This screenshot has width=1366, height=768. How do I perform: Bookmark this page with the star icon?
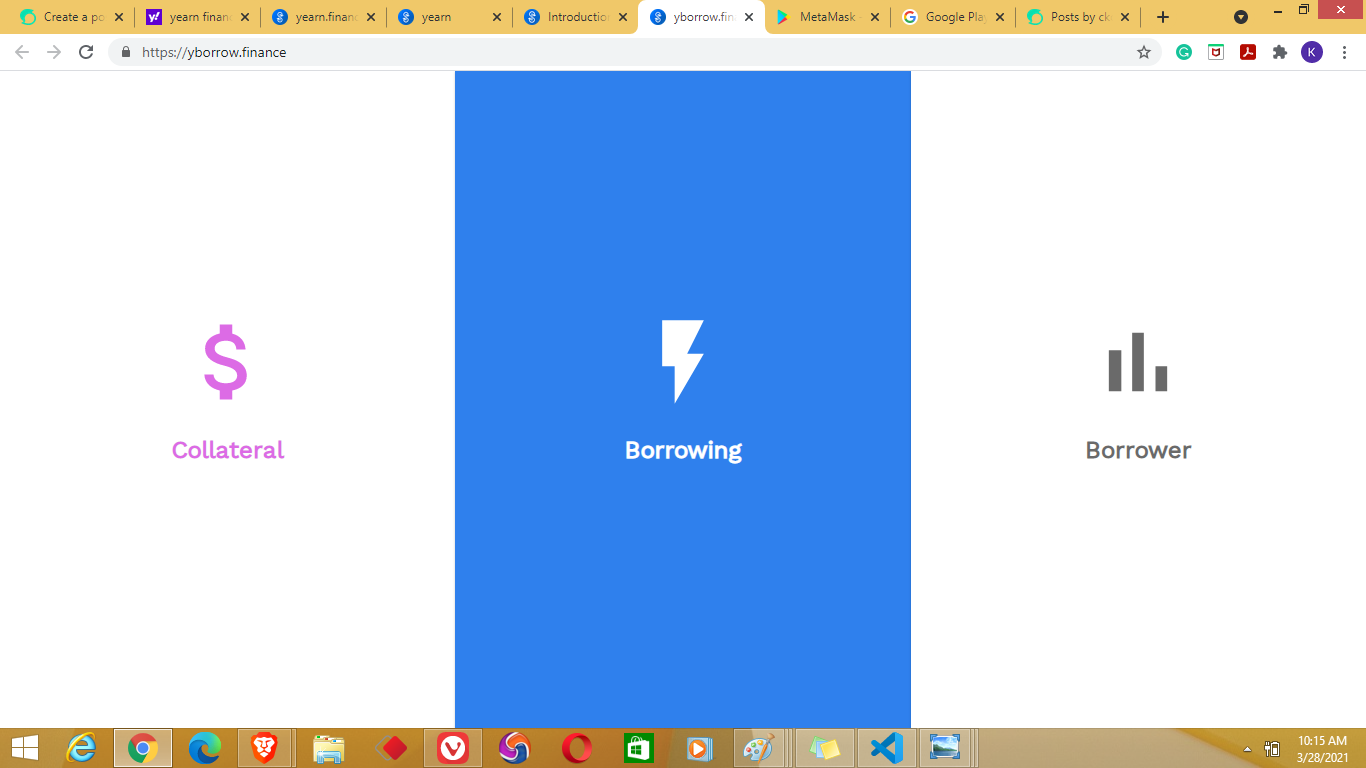(x=1144, y=52)
